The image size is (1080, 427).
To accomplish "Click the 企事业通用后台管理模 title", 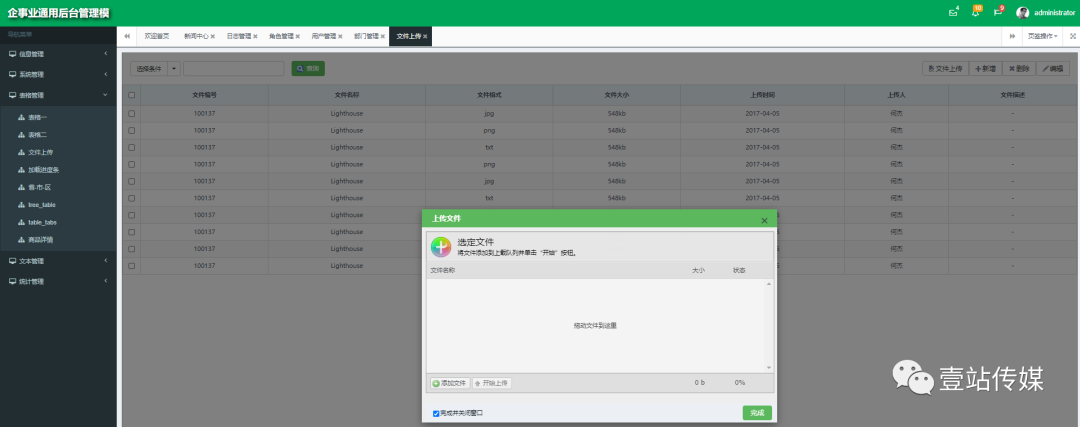I will (59, 13).
